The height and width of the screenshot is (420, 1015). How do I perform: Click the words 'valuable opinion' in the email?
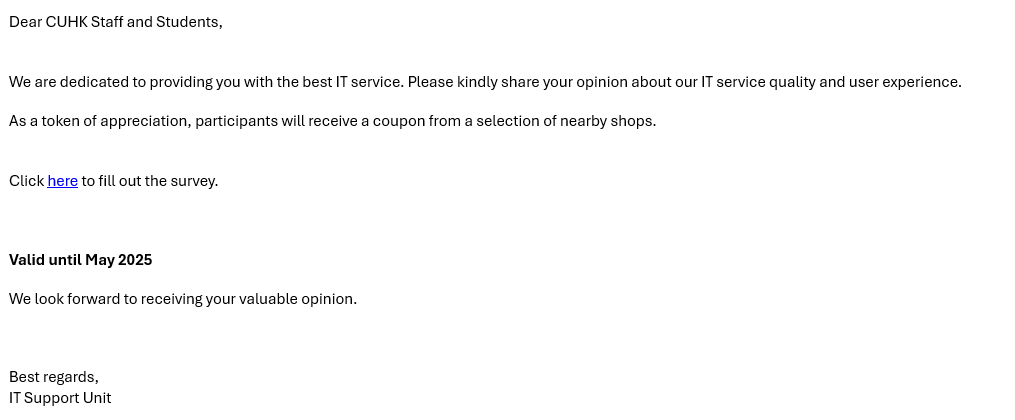298,299
